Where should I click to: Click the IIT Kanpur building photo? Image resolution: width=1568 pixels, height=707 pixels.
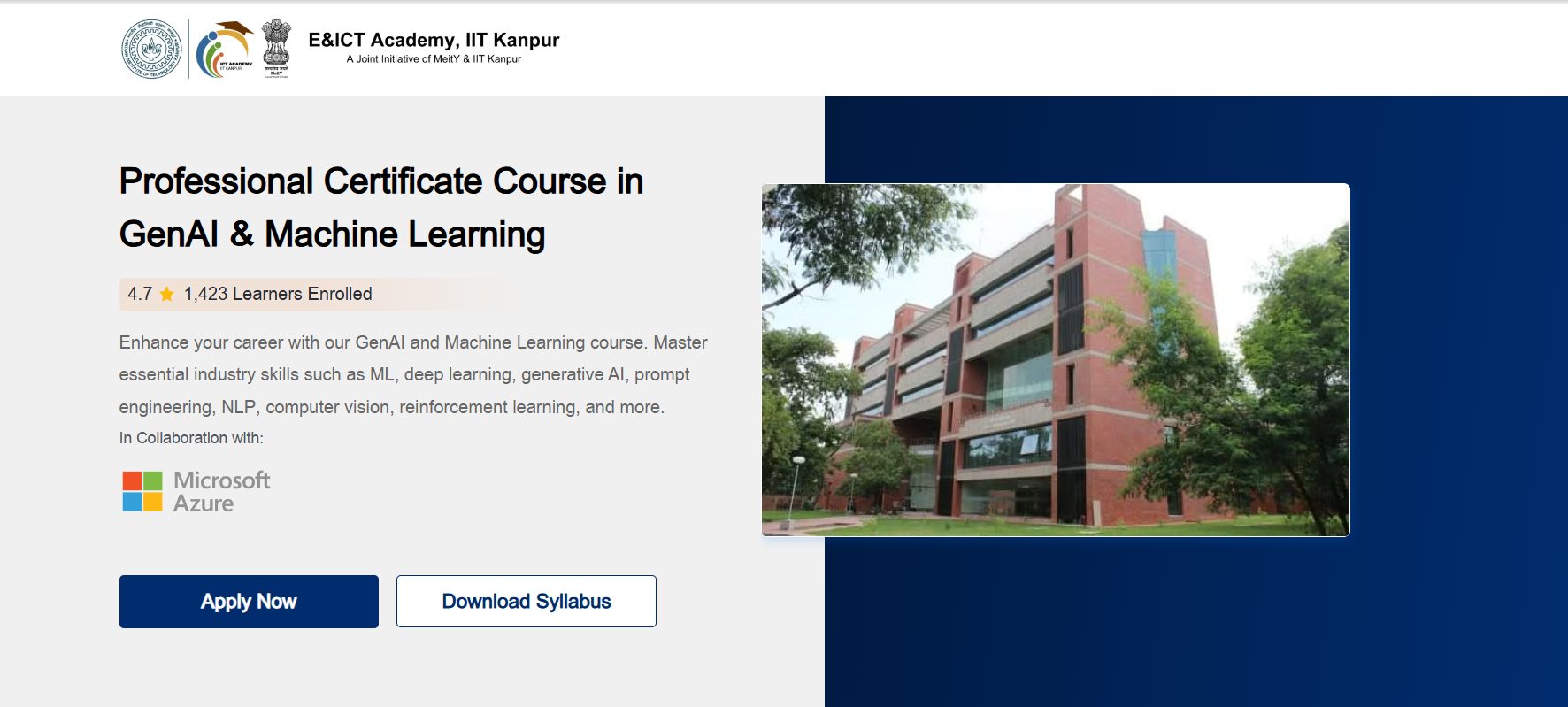(1055, 359)
